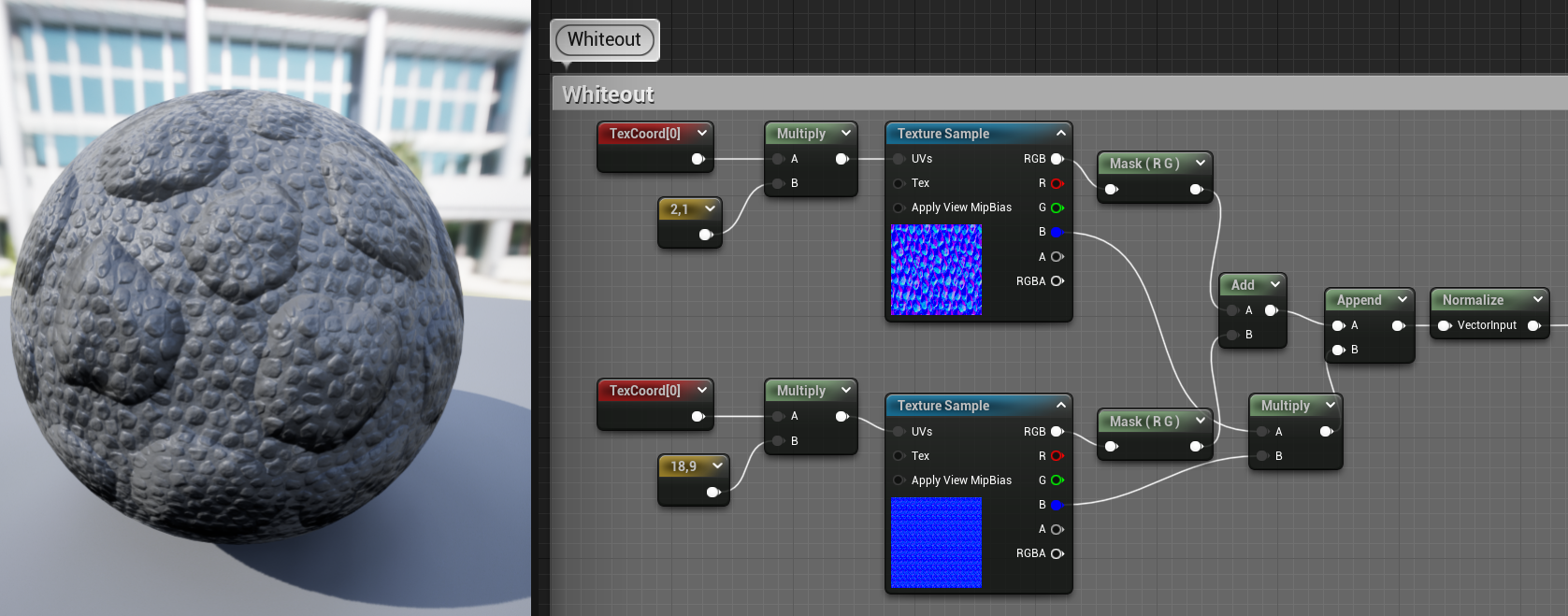Click the Whiteout comment bubble label
Viewport: 1568px width, 616px height.
coord(604,39)
